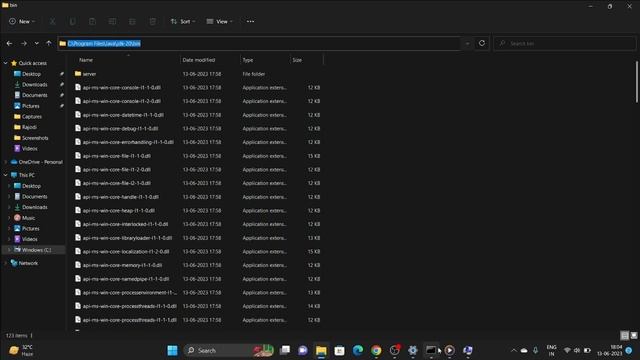Open the media player icon on the taskbar
This screenshot has width=640, height=360.
449,350
